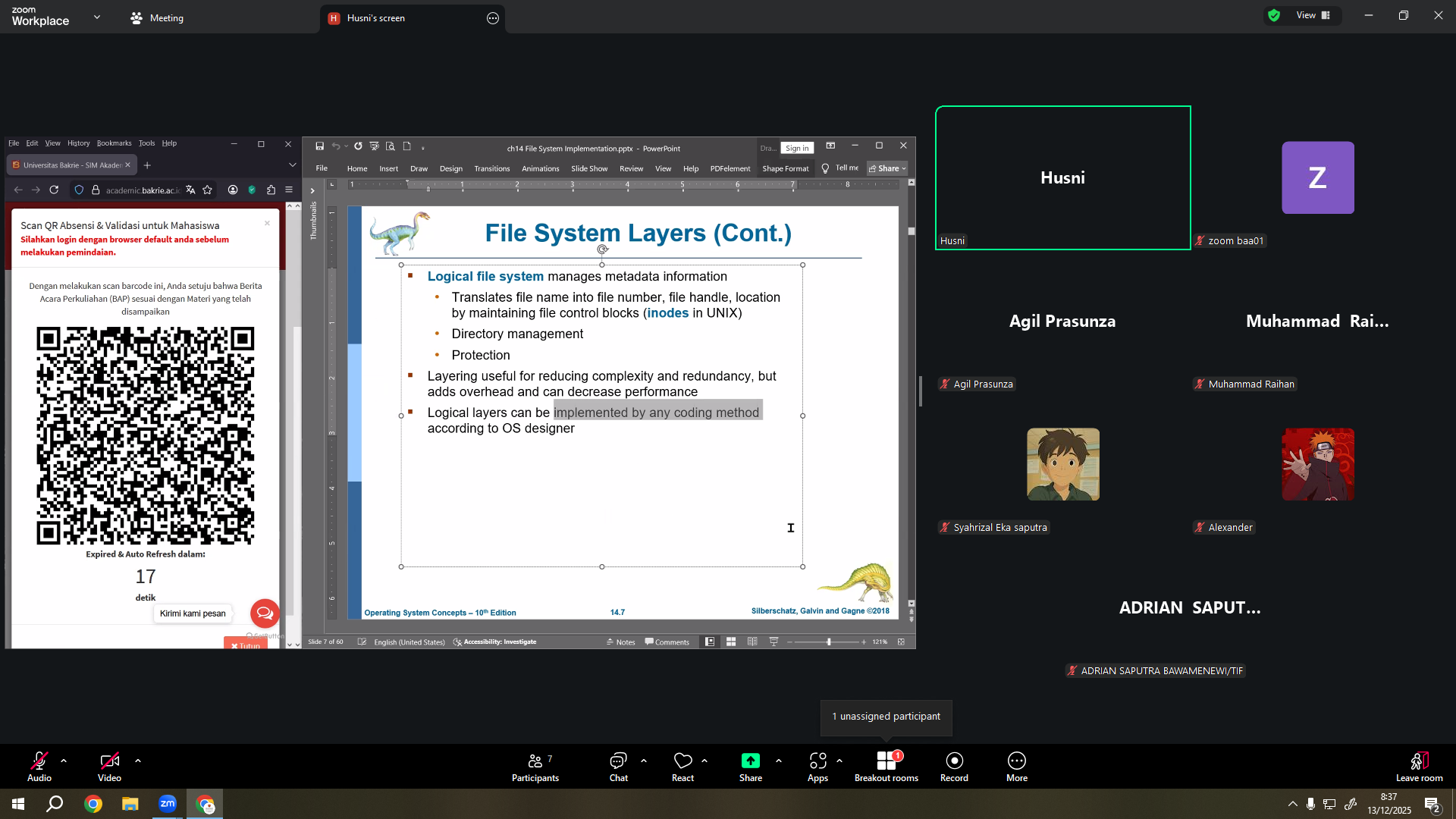Expand video options arrow
1456x819 pixels.
[x=138, y=761]
